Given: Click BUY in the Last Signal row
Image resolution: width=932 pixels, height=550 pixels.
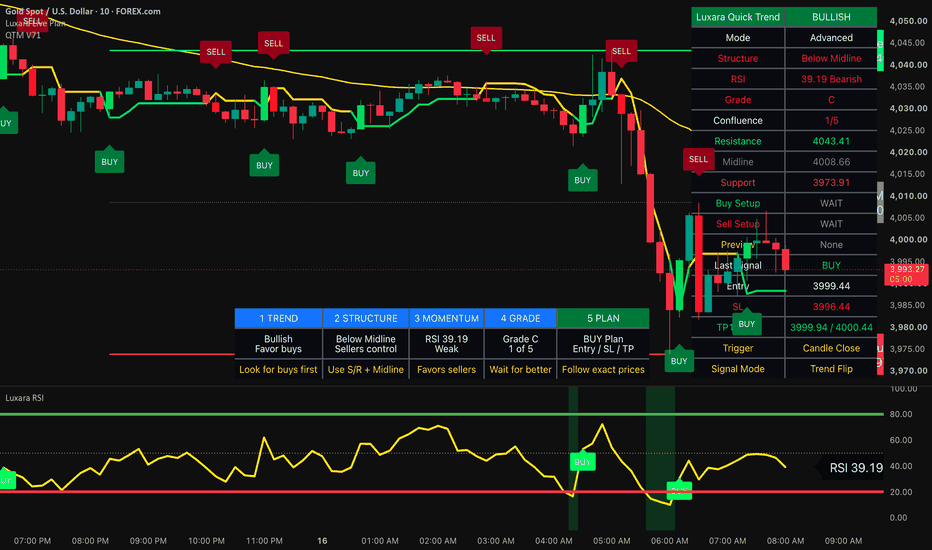Looking at the screenshot, I should [x=831, y=265].
